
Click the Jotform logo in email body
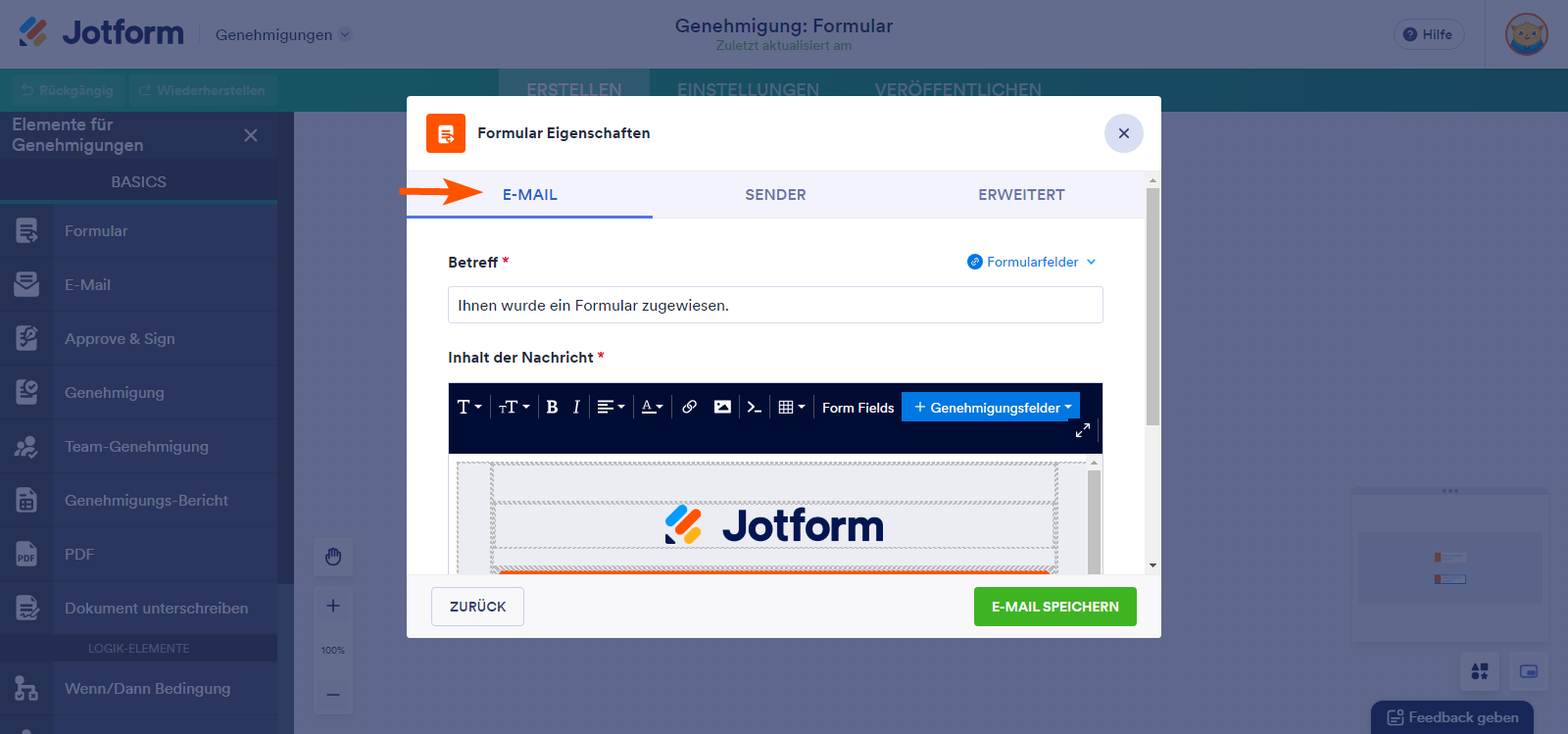pyautogui.click(x=774, y=525)
